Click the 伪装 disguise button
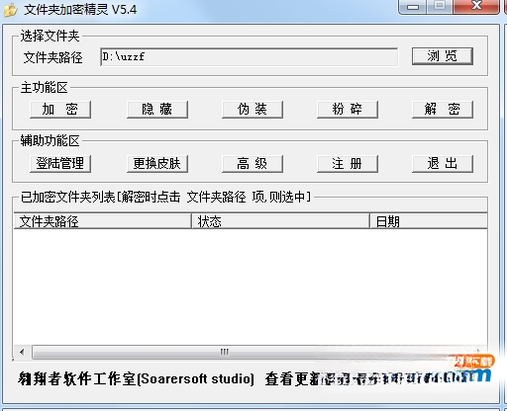507x411 pixels. [x=252, y=109]
